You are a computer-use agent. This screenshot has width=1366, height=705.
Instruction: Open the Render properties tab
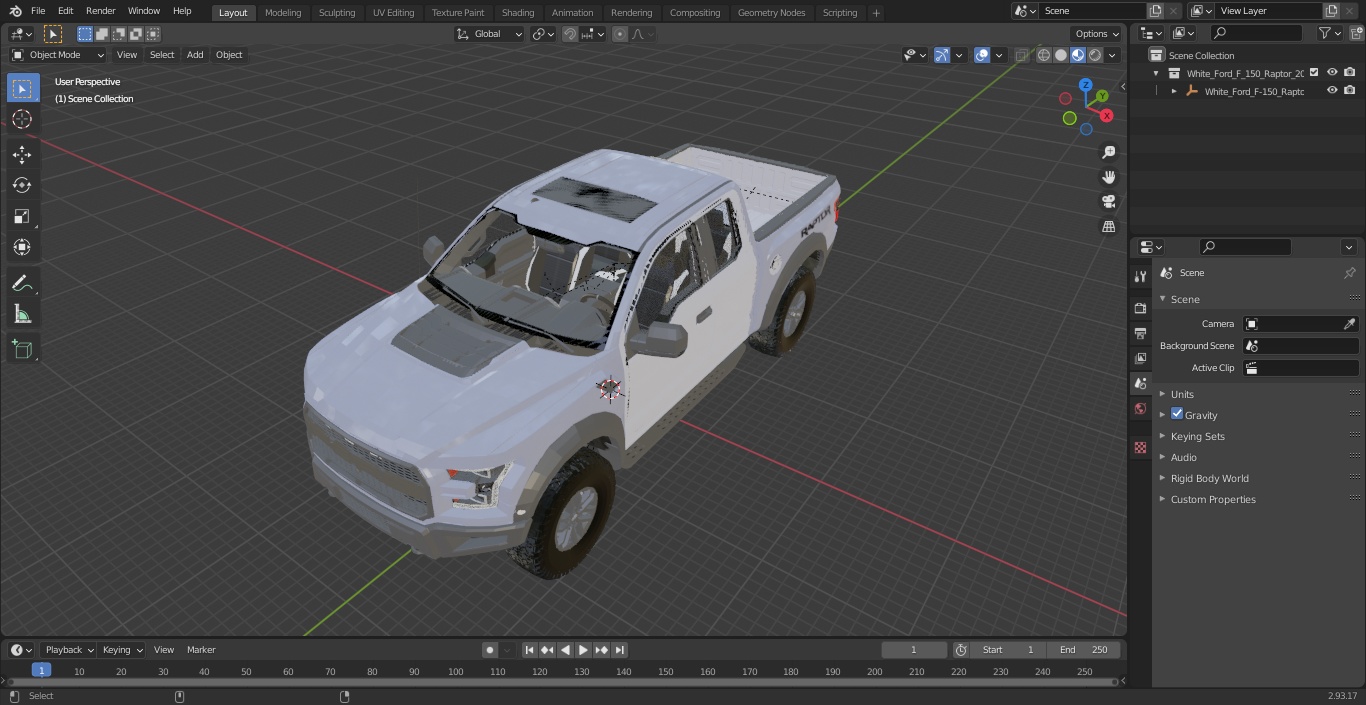[x=1140, y=308]
